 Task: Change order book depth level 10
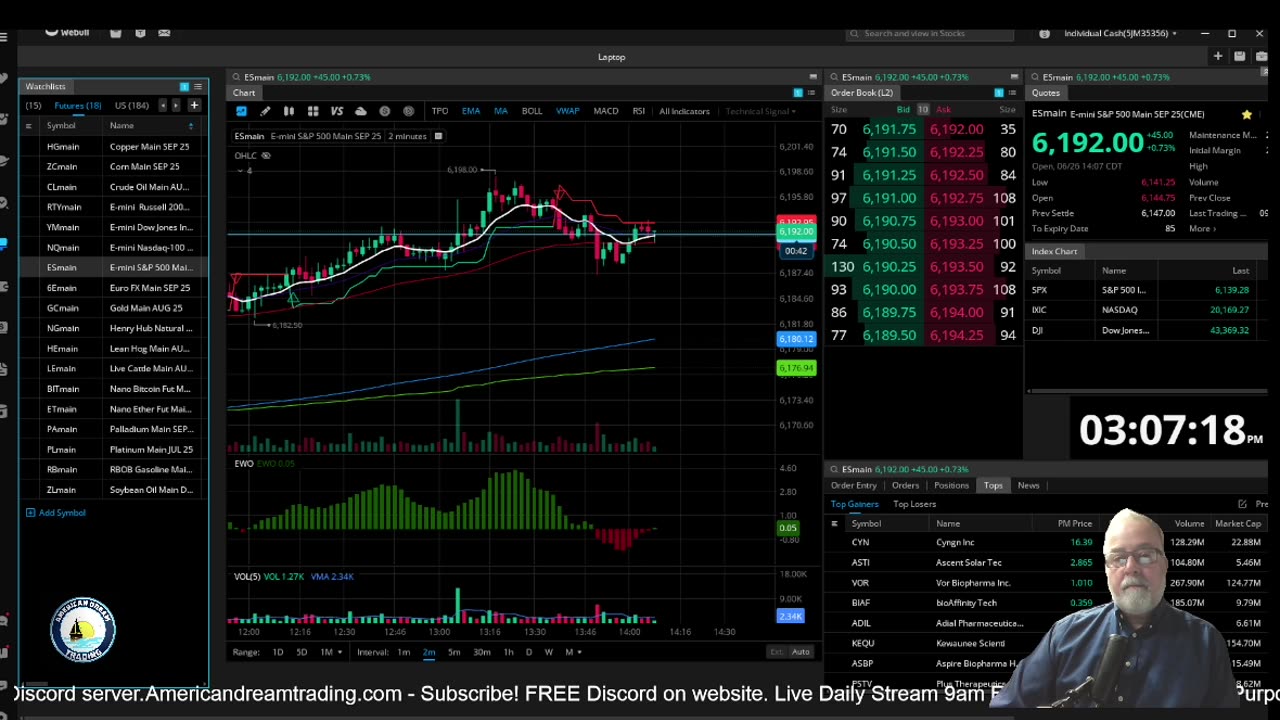923,110
